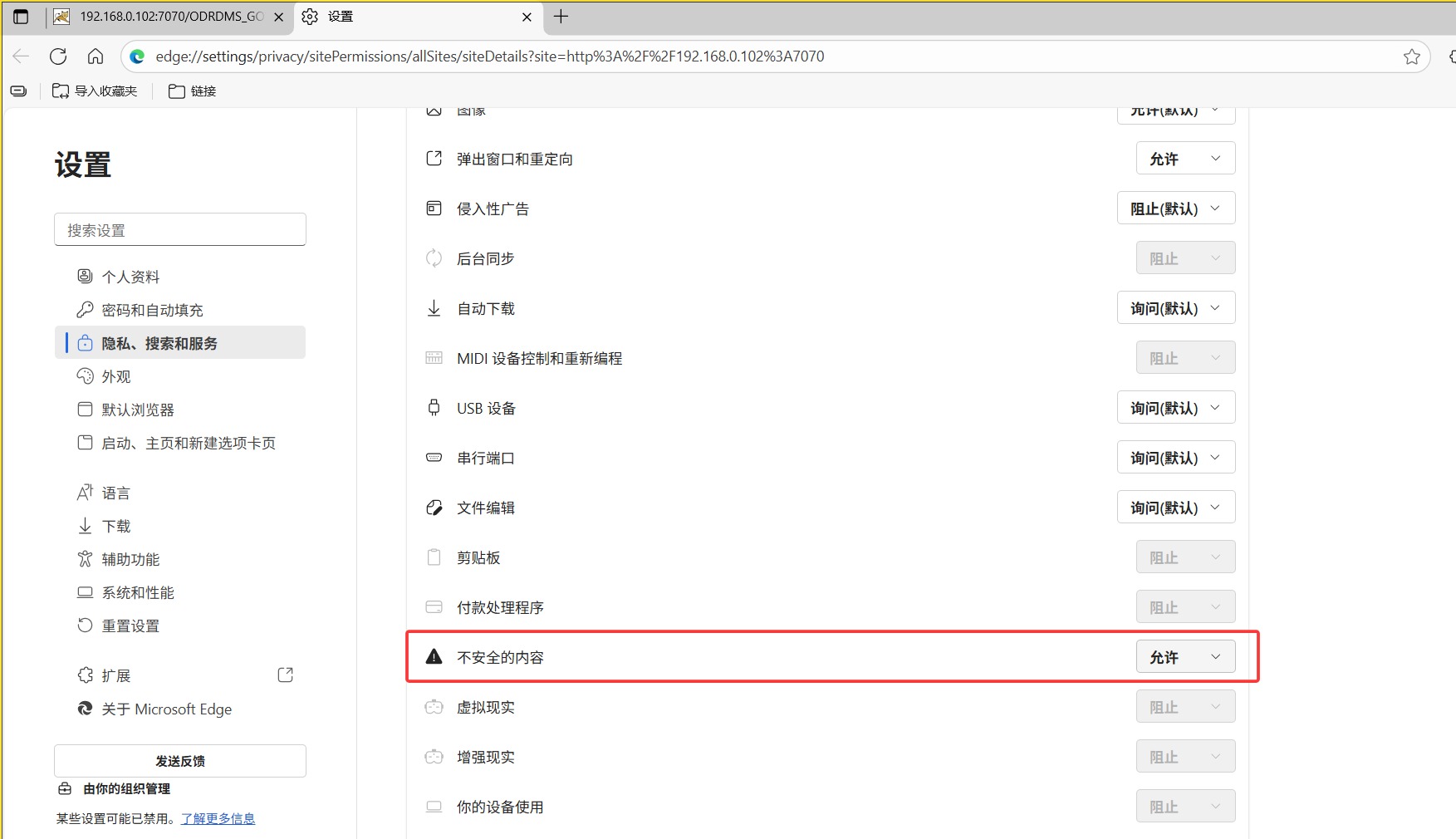The height and width of the screenshot is (839, 1456).
Task: Open the 下载 settings section
Action: pos(115,525)
